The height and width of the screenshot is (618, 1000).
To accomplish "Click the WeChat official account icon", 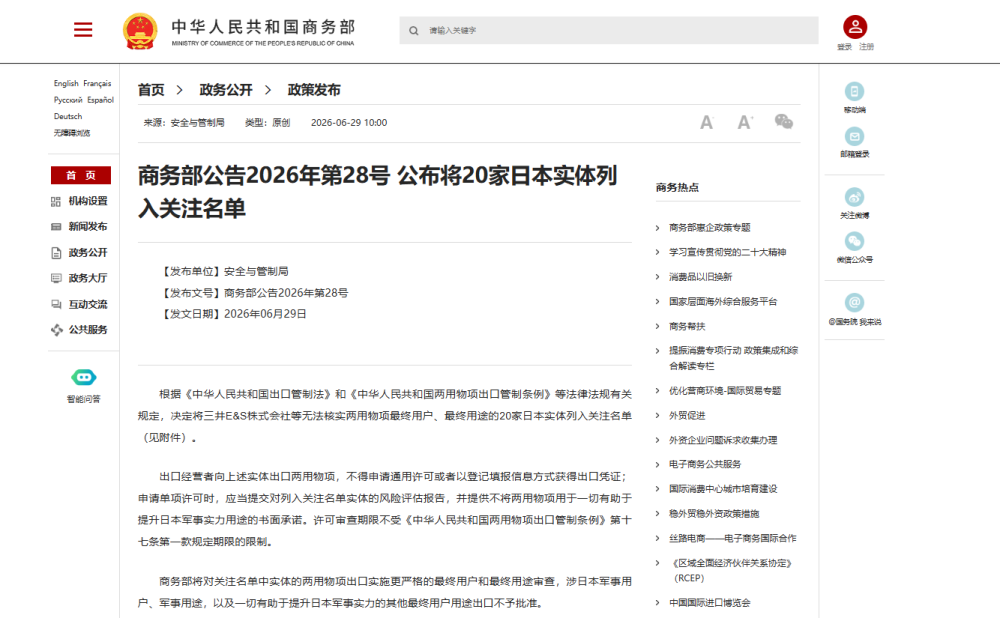I will click(x=855, y=241).
